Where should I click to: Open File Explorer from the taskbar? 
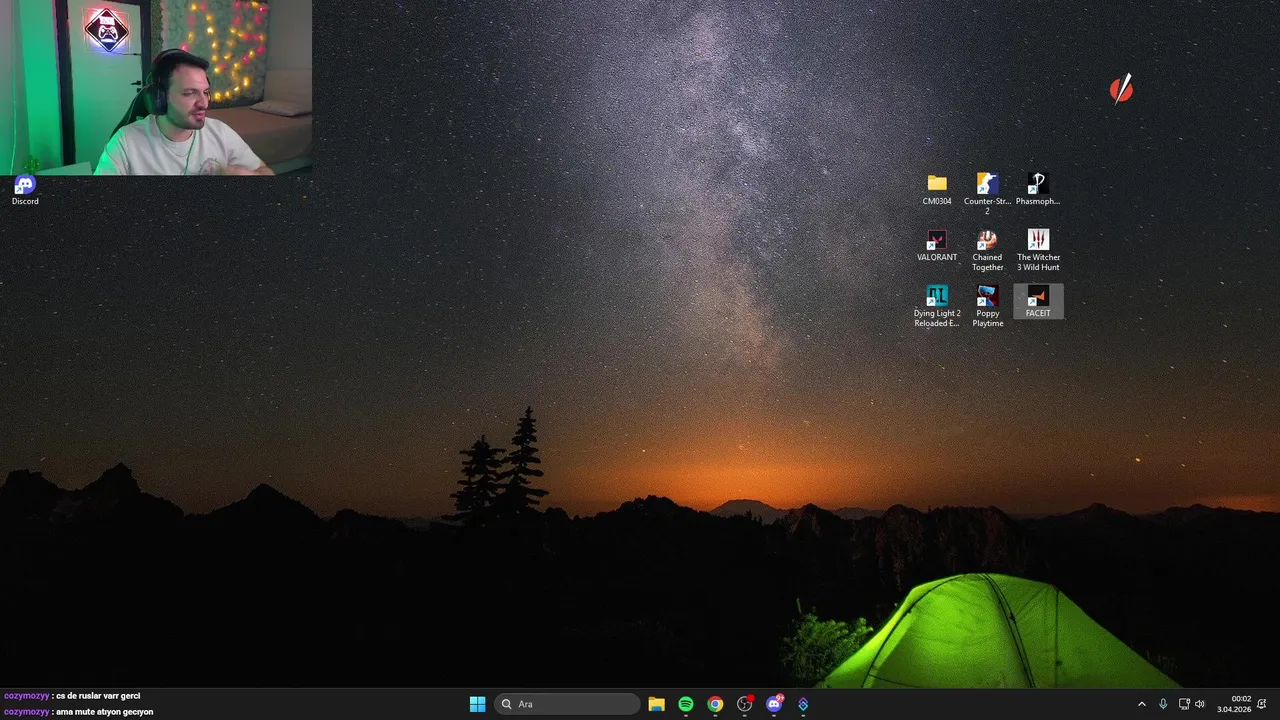656,704
